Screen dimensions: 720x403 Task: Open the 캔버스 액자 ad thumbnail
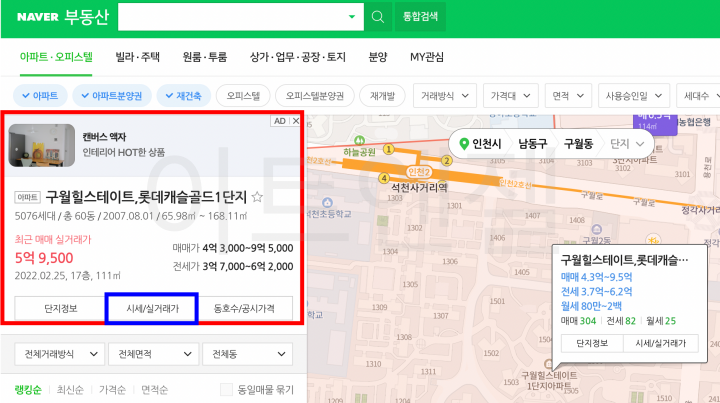click(x=42, y=145)
